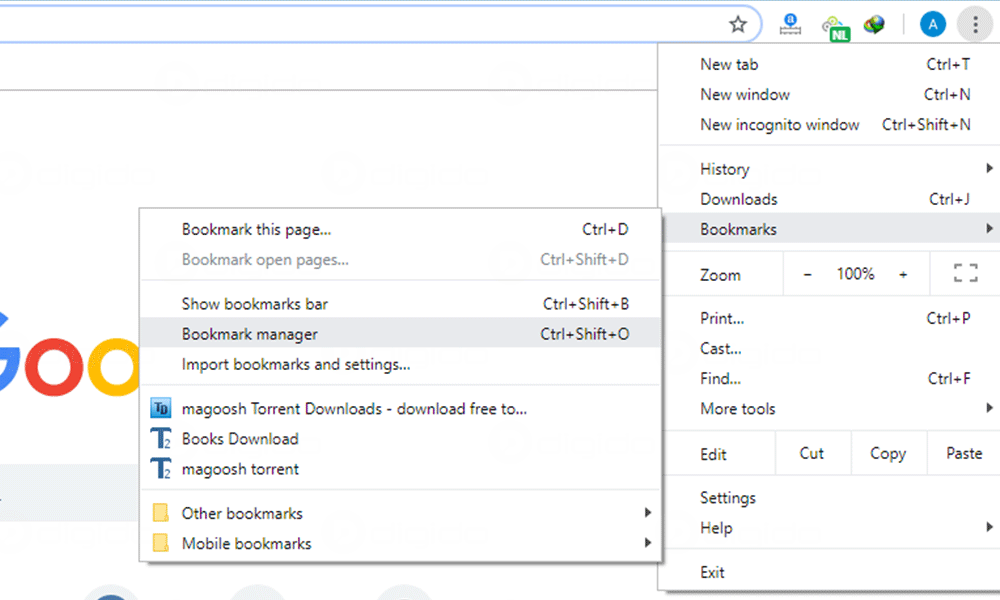
Task: Choose 'Import bookmarks and settings...'
Action: coord(296,364)
